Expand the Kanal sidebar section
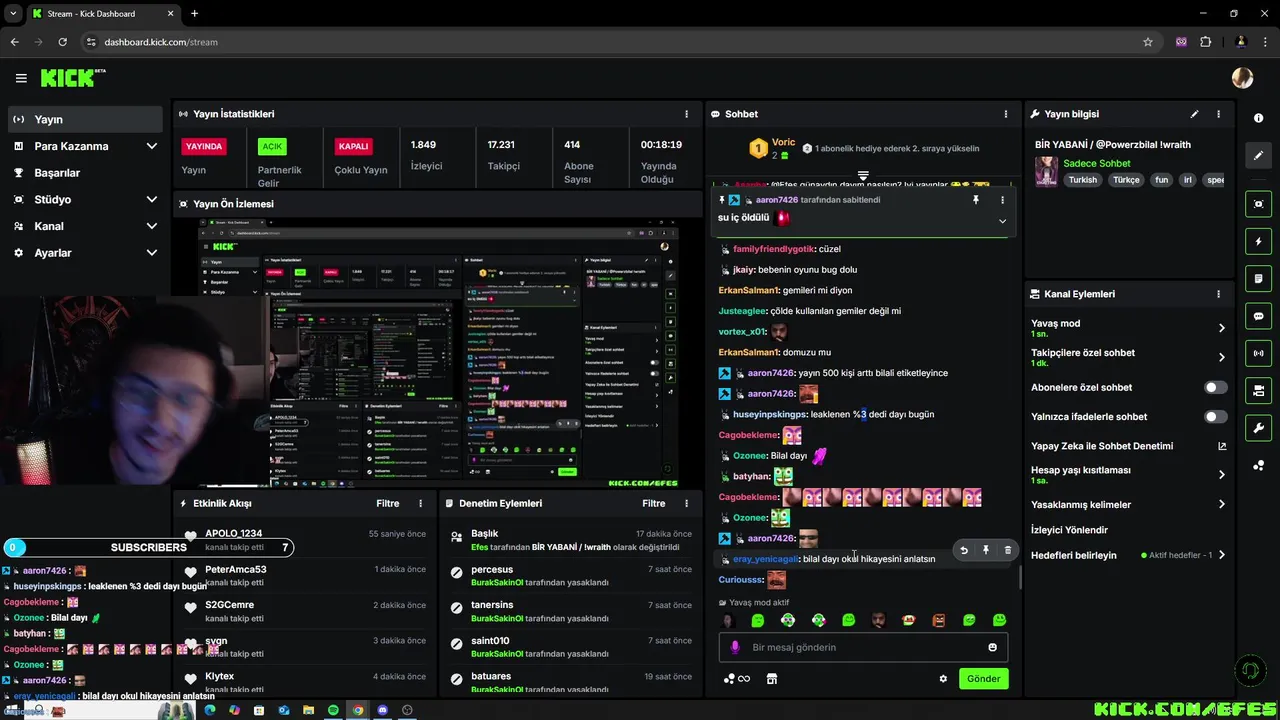 (x=85, y=226)
